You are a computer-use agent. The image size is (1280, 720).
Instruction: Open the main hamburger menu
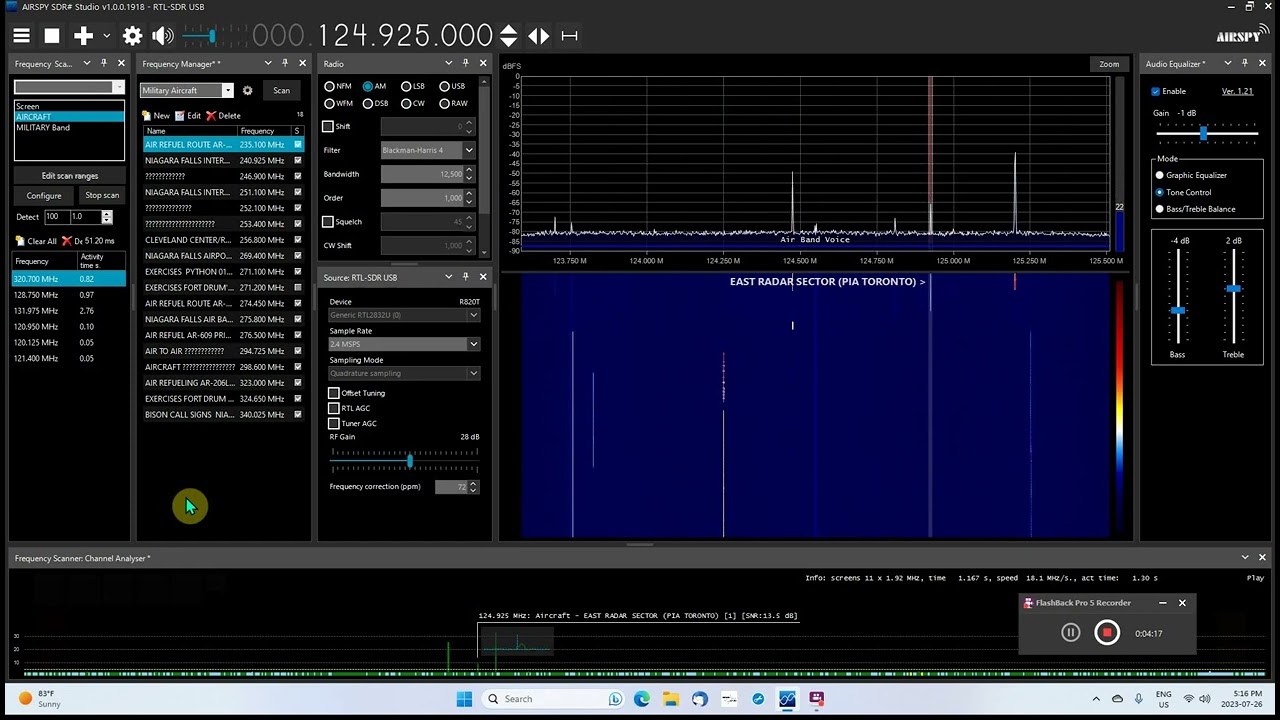coord(21,36)
